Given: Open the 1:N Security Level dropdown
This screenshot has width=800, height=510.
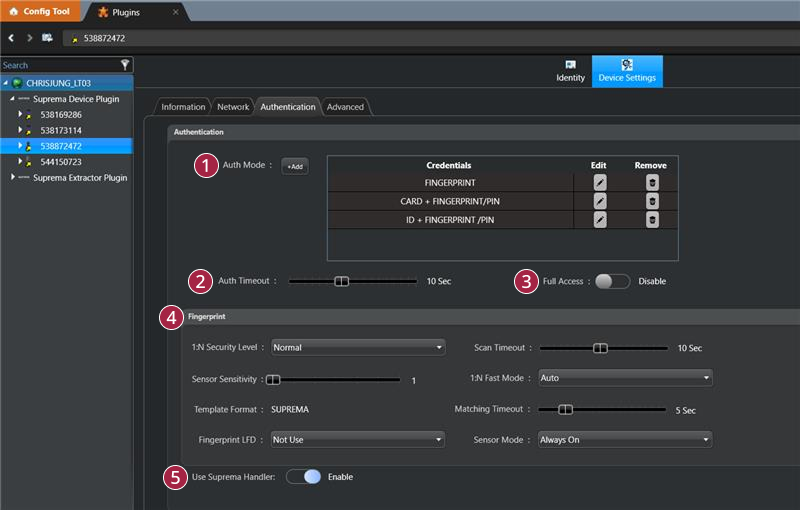Looking at the screenshot, I should [x=357, y=348].
